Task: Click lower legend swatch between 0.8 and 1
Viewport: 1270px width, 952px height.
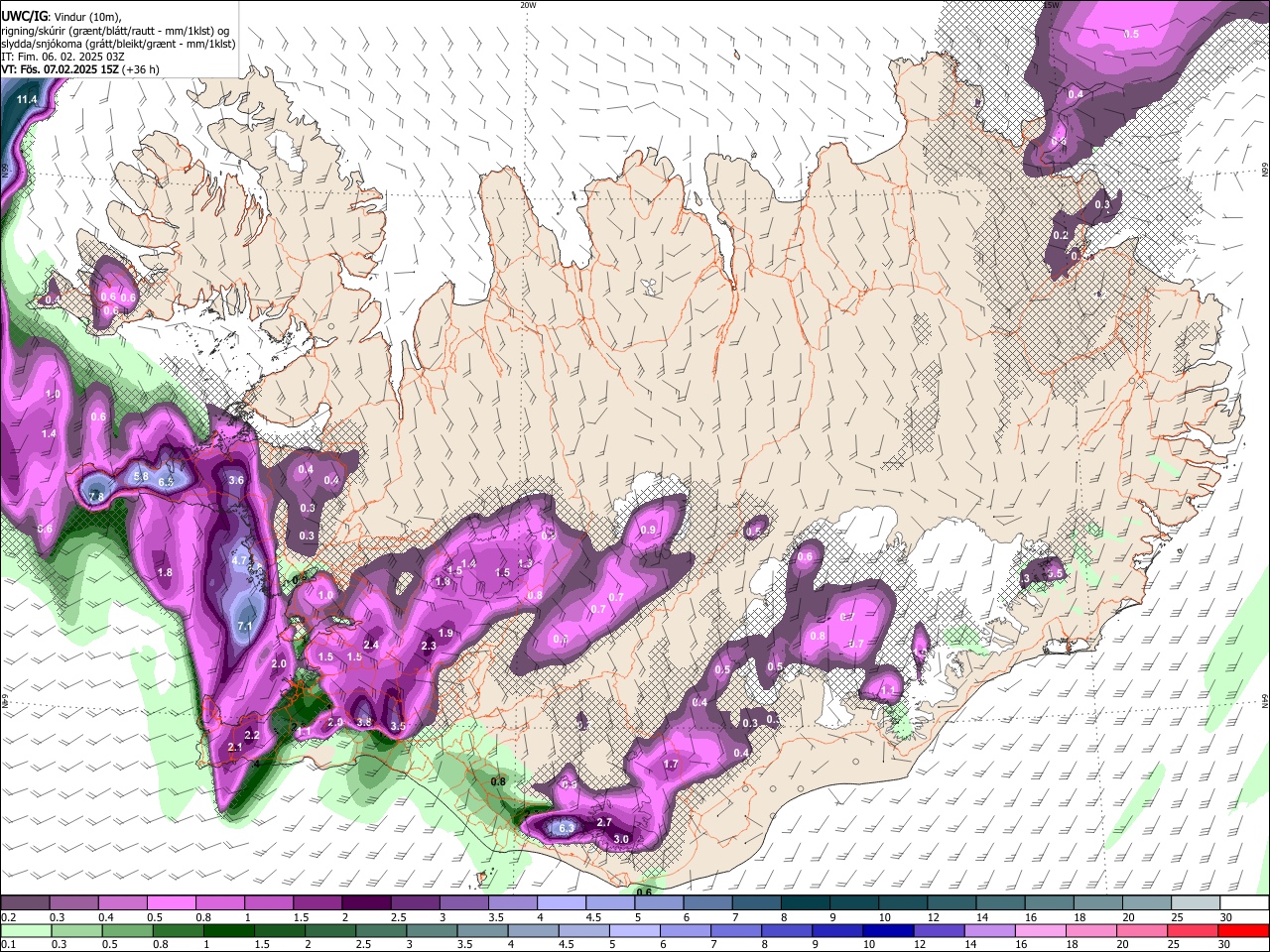Action: click(x=178, y=930)
